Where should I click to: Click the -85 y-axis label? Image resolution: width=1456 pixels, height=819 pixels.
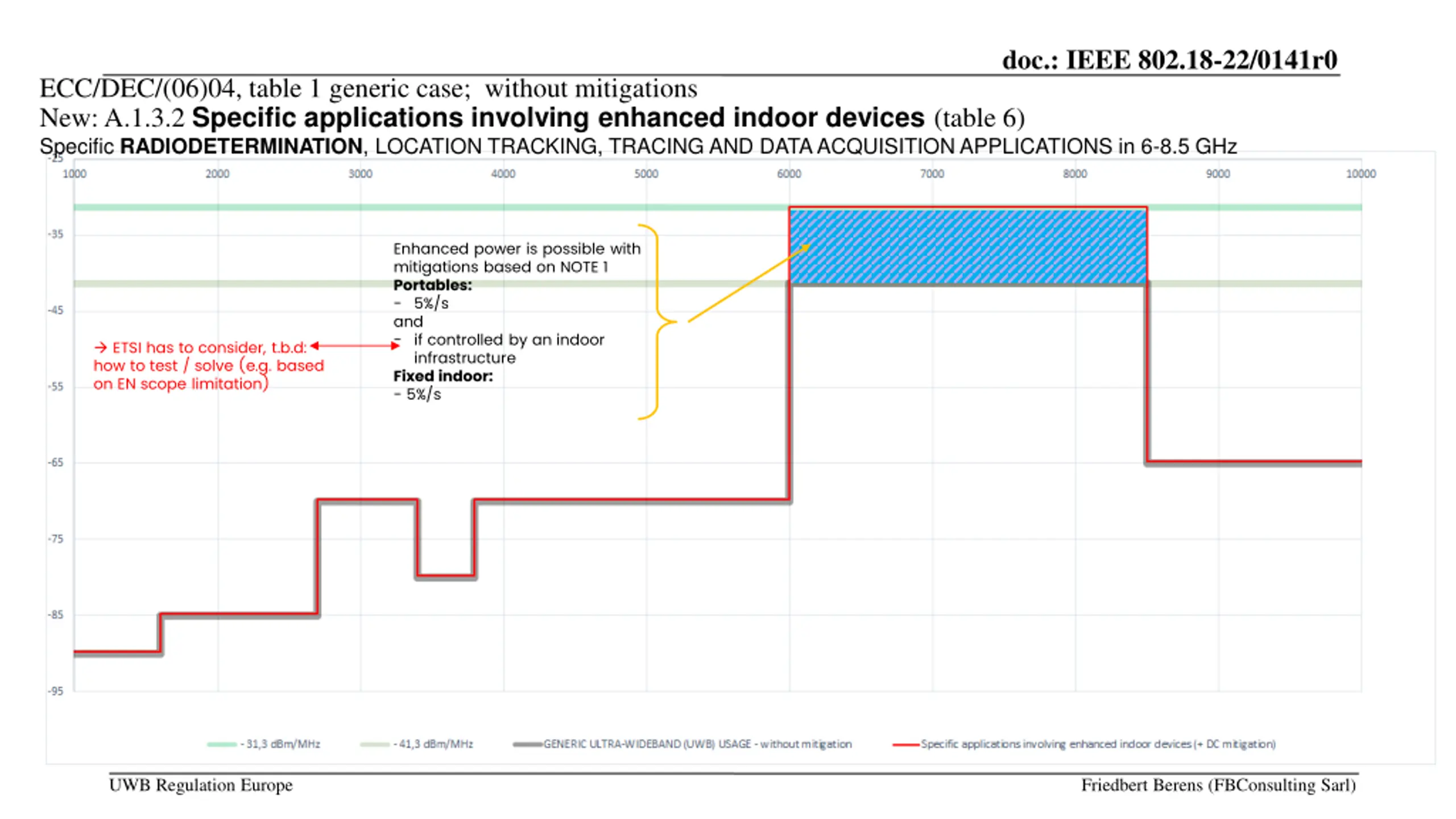point(56,615)
